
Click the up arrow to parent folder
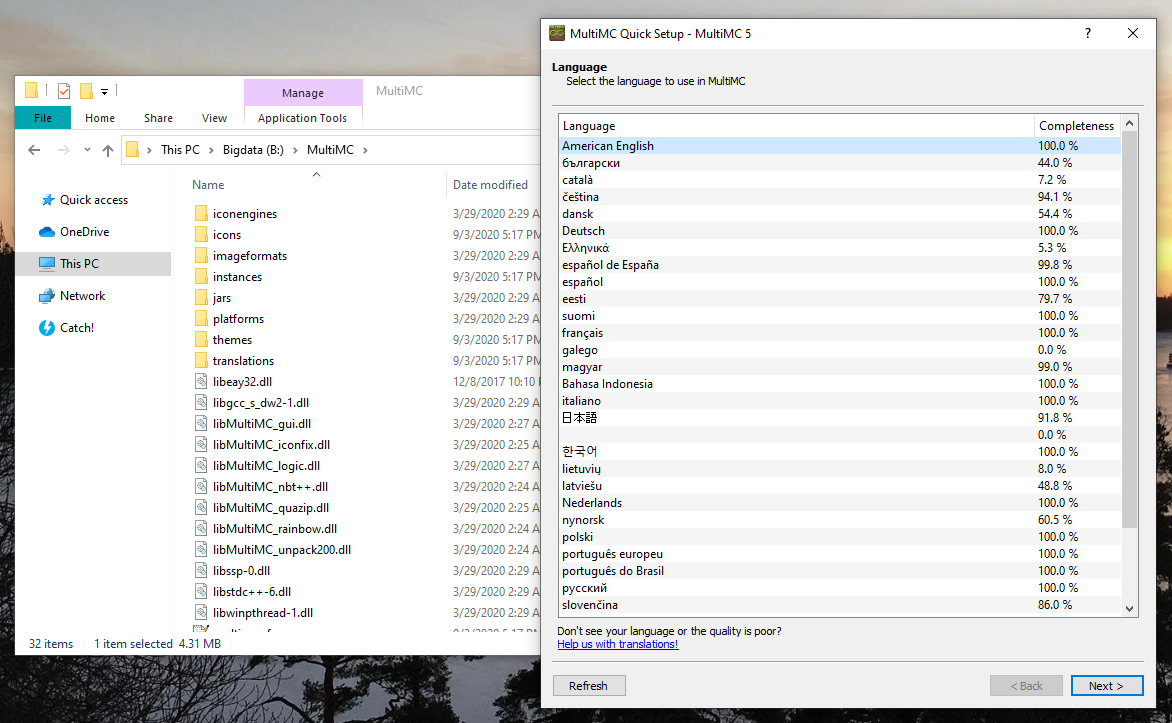(x=108, y=150)
